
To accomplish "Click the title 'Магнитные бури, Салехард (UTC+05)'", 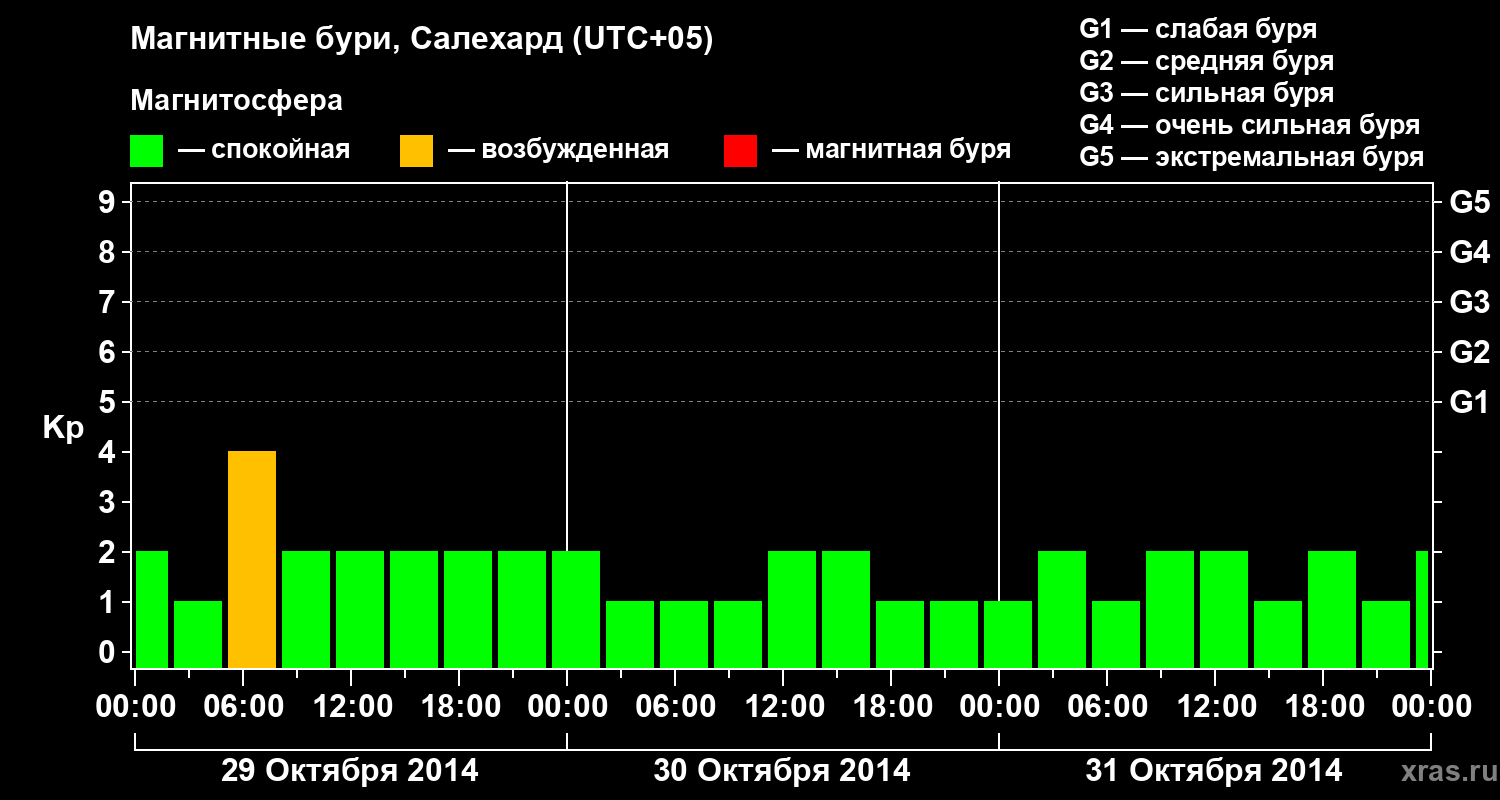I will [422, 41].
